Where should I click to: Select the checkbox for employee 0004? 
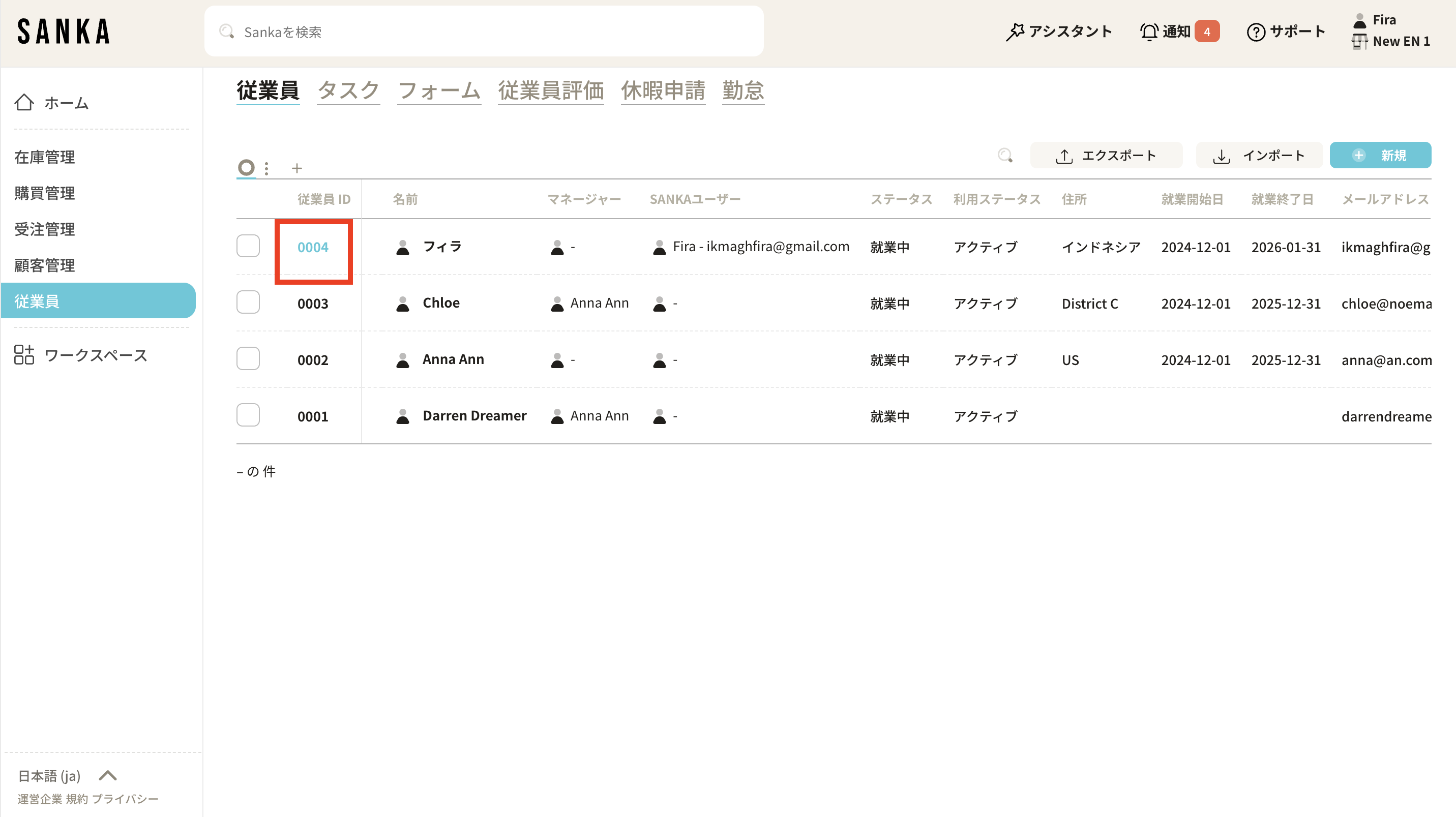248,247
